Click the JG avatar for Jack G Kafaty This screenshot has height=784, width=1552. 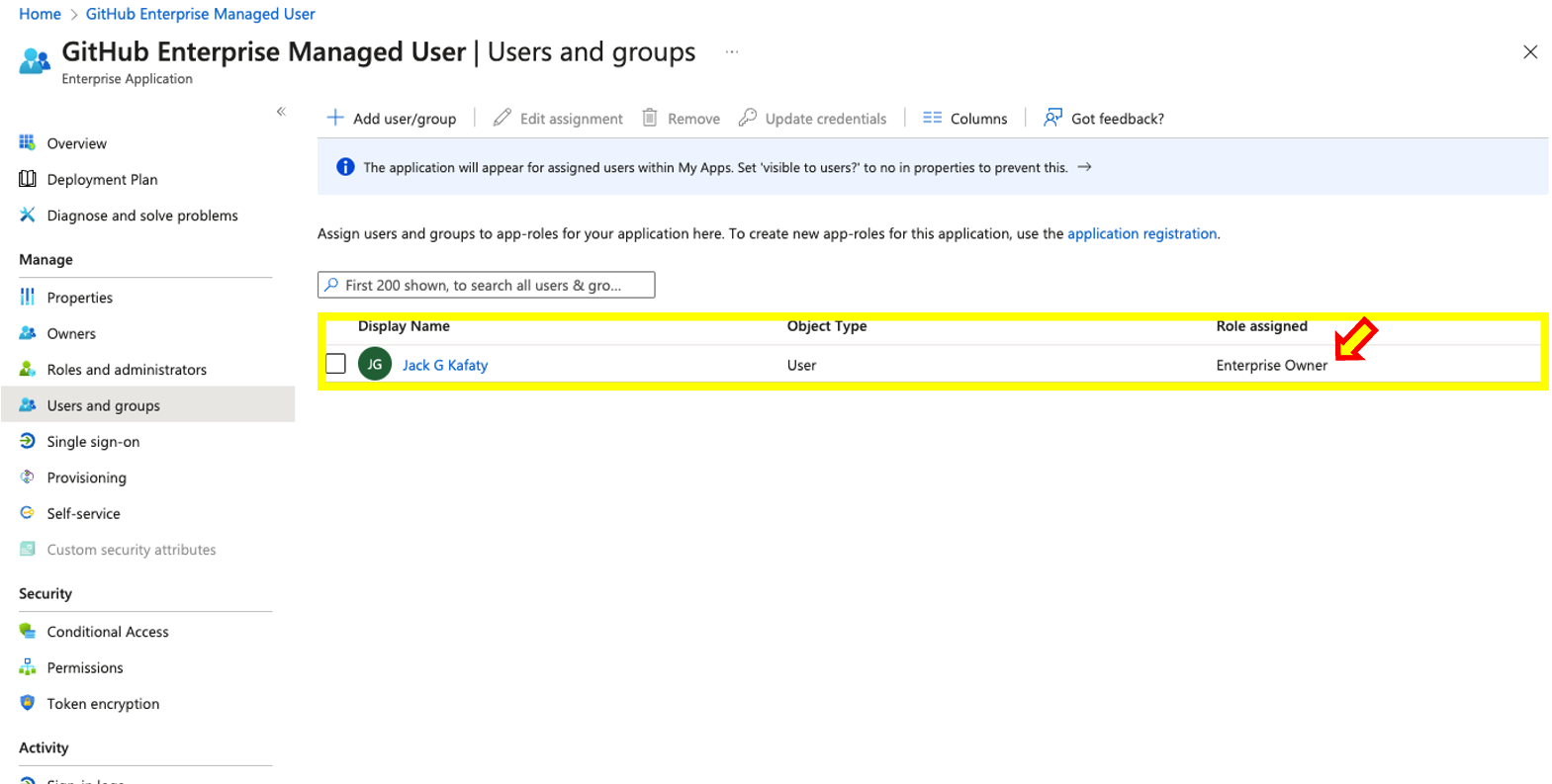pyautogui.click(x=375, y=364)
